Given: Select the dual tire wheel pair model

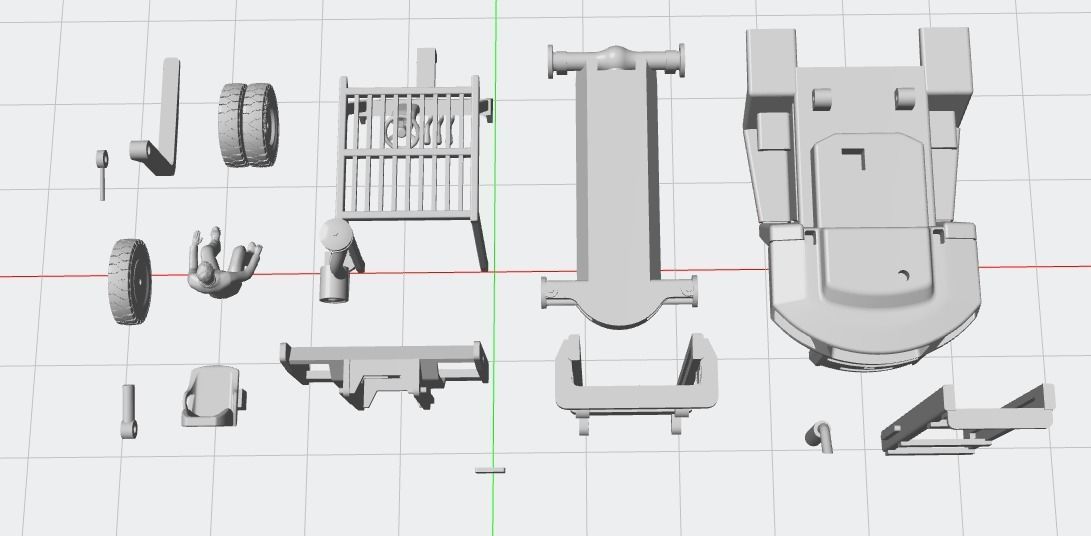Looking at the screenshot, I should coord(248,125).
